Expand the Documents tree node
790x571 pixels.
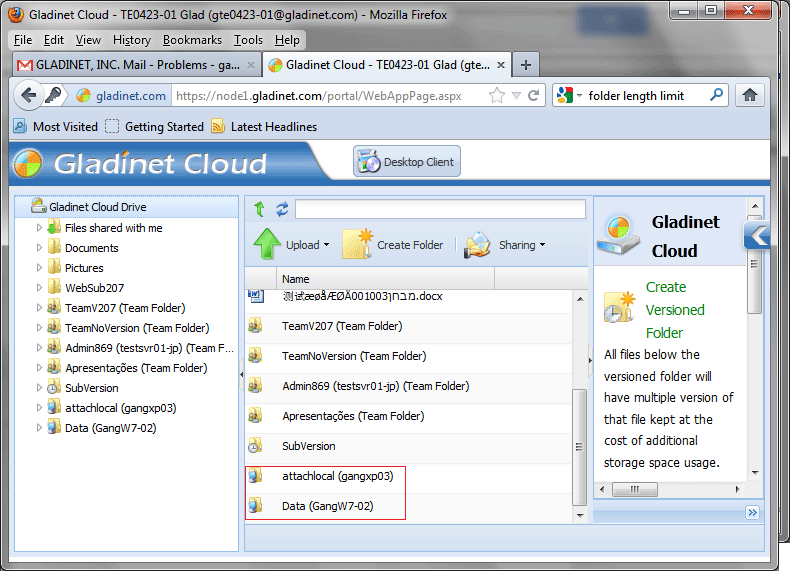(39, 247)
